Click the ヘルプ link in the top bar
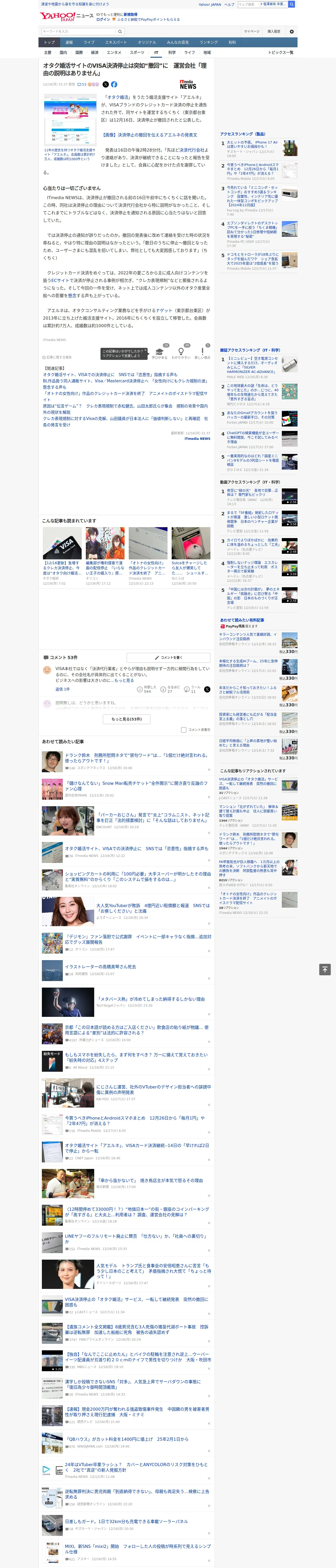Image resolution: width=336 pixels, height=1568 pixels. (x=229, y=4)
